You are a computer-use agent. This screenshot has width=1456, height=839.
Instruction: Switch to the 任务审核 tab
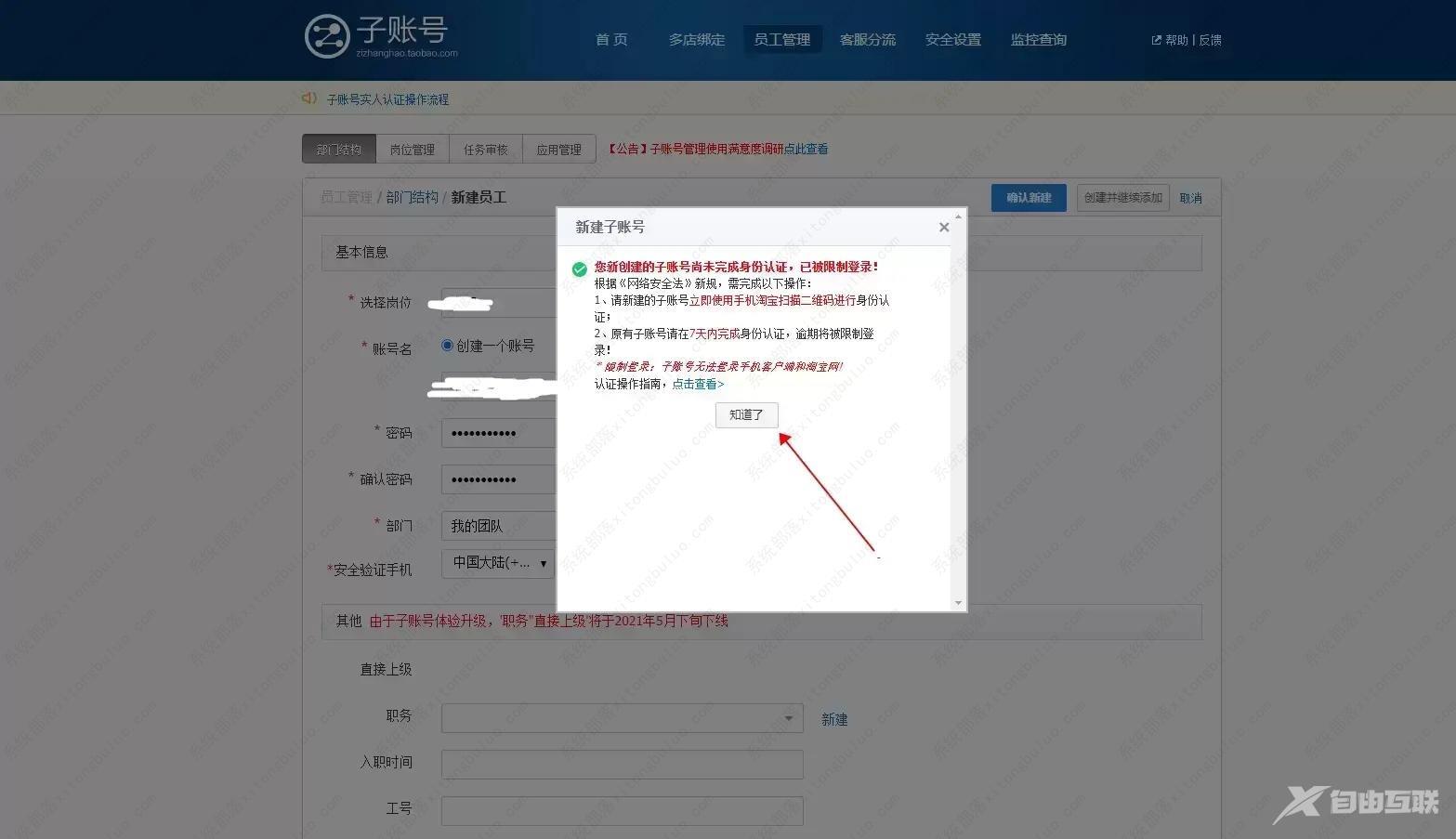(485, 149)
